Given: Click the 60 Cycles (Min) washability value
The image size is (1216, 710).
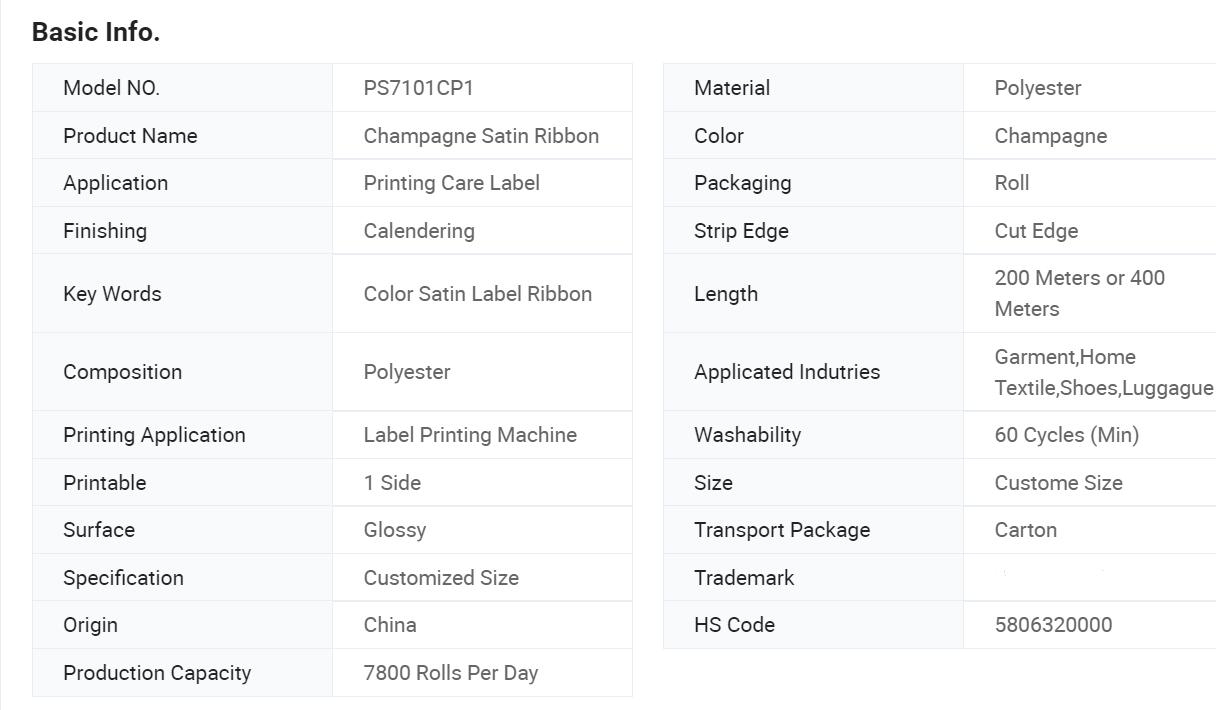Looking at the screenshot, I should point(1066,435).
